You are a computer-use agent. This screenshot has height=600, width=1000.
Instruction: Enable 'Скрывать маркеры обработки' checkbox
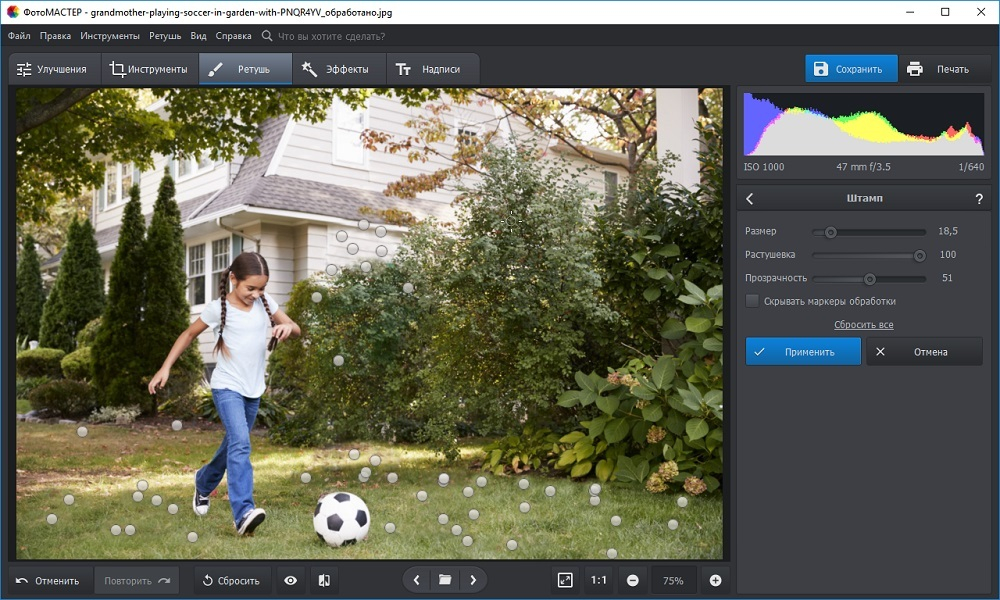(753, 301)
